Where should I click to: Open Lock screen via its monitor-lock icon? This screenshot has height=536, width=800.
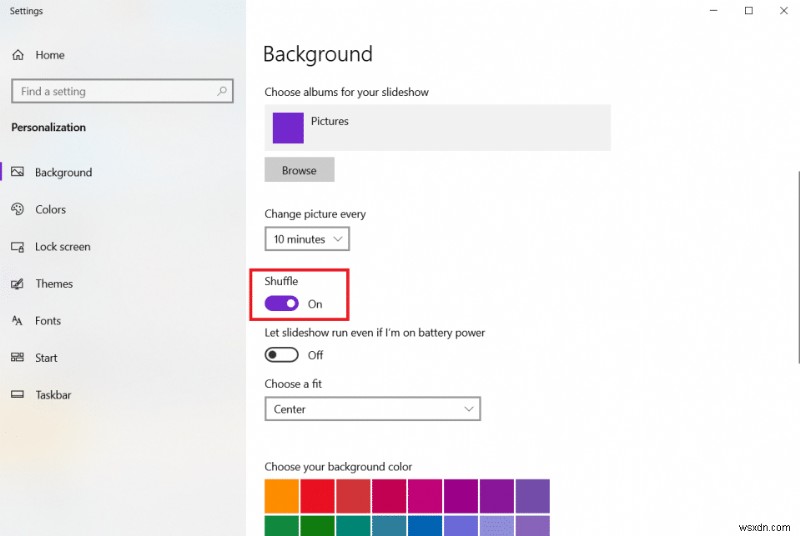pyautogui.click(x=18, y=247)
